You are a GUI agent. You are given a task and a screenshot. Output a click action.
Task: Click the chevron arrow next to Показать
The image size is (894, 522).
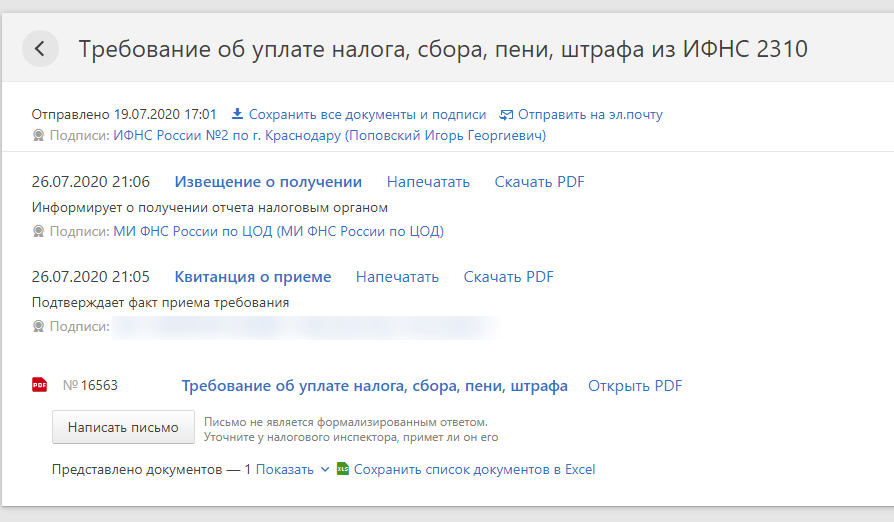[x=324, y=469]
